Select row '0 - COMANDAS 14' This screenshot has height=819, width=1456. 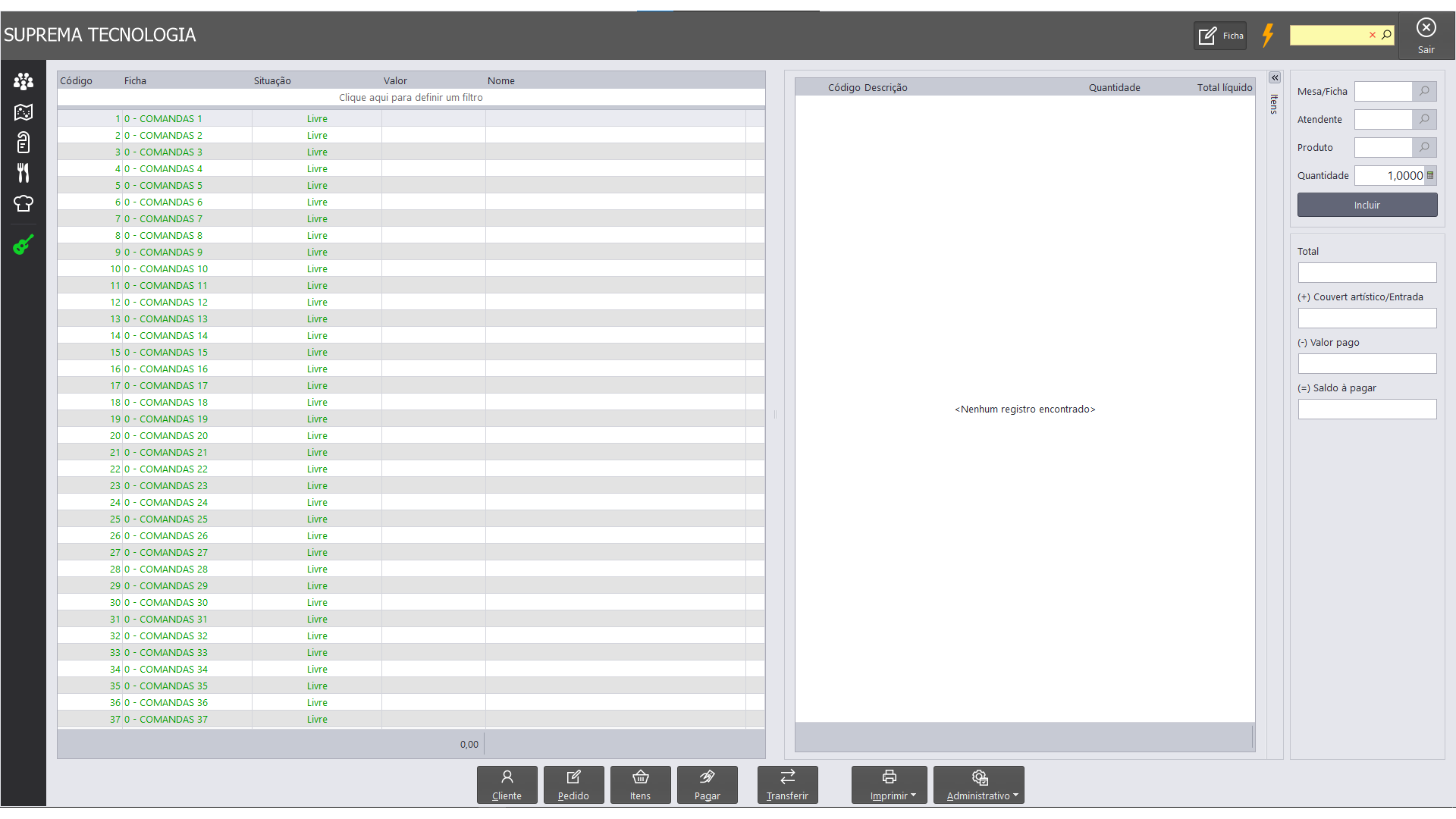coord(411,335)
